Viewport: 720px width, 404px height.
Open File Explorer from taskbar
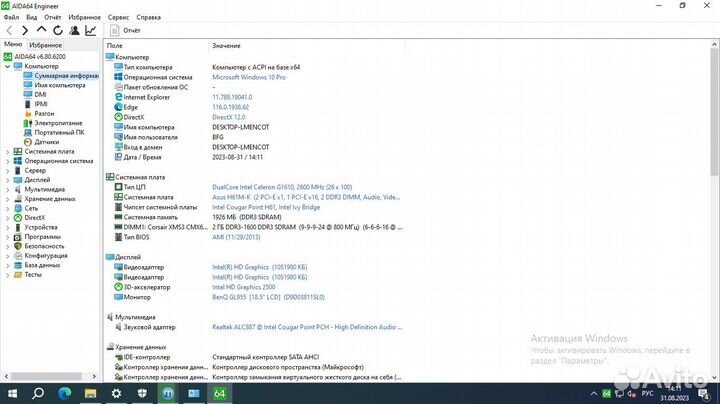coord(90,393)
